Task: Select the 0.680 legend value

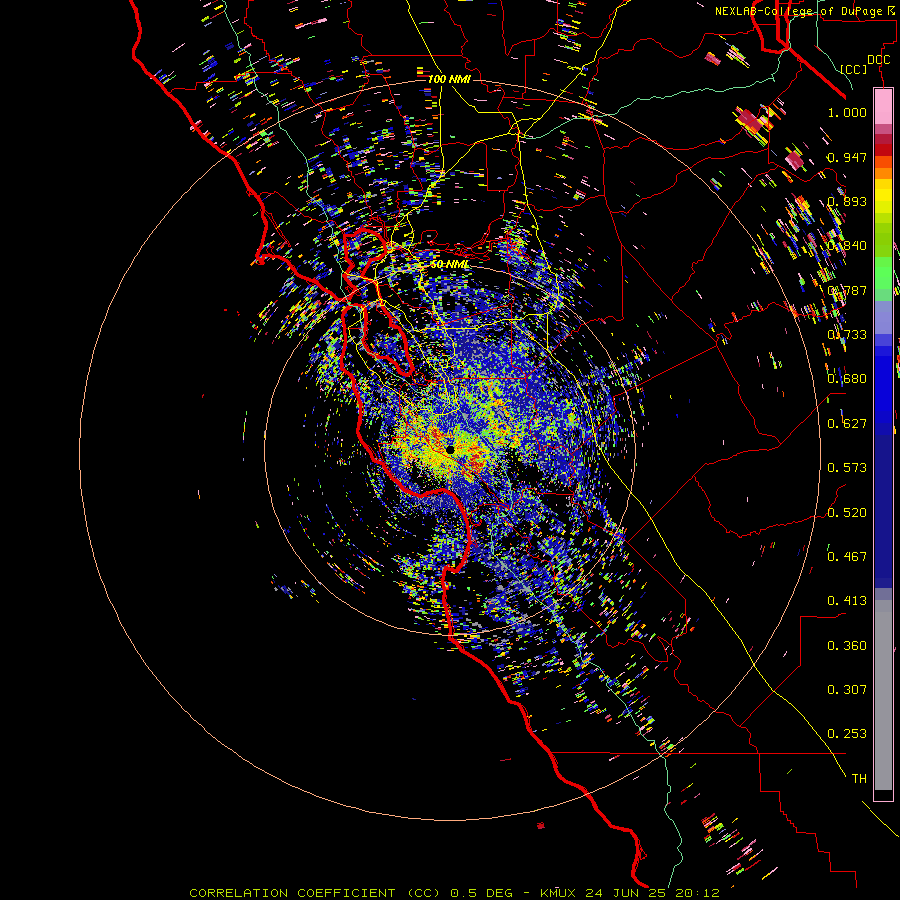Action: [847, 378]
